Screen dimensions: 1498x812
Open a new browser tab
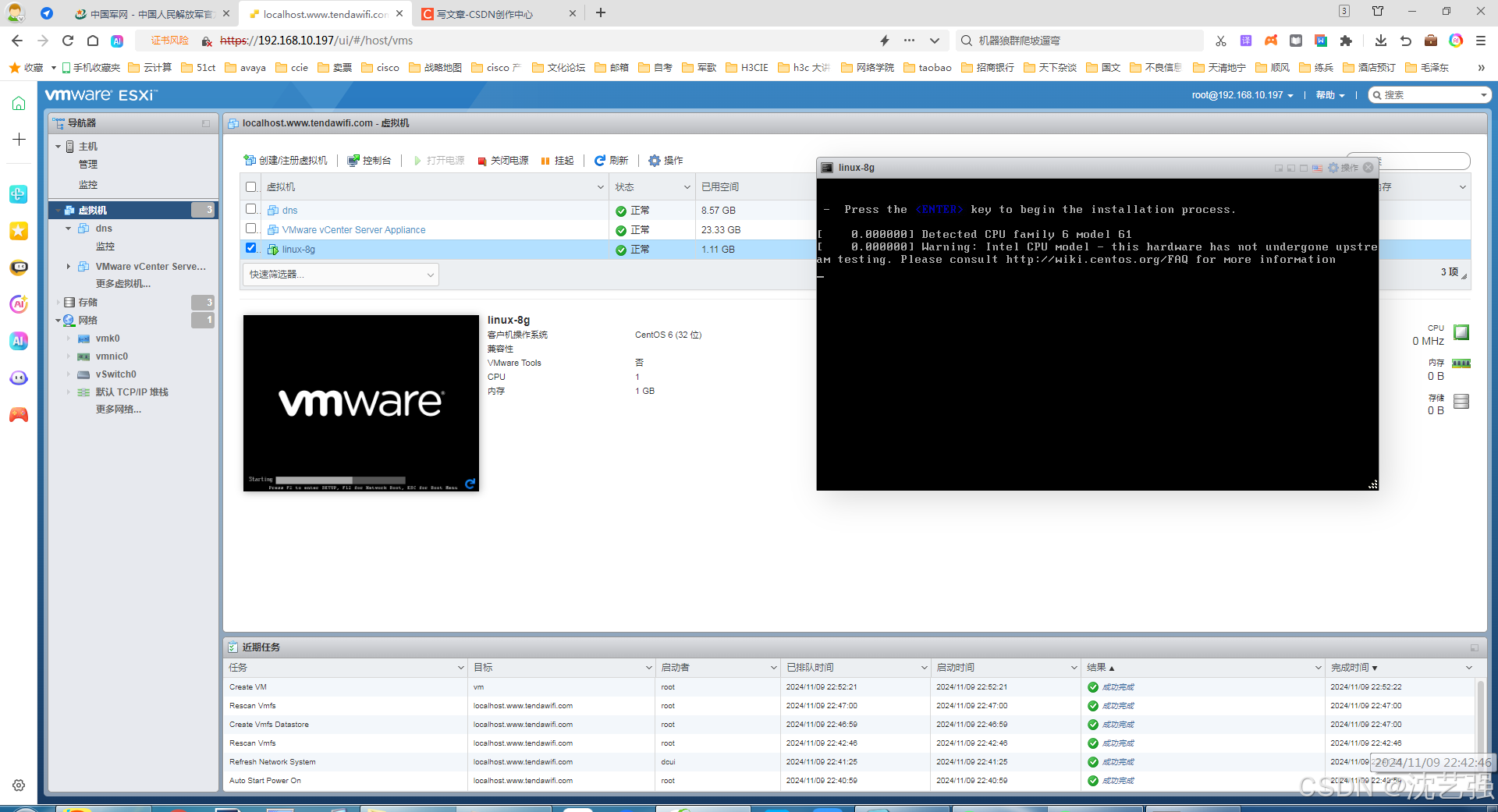[x=601, y=13]
